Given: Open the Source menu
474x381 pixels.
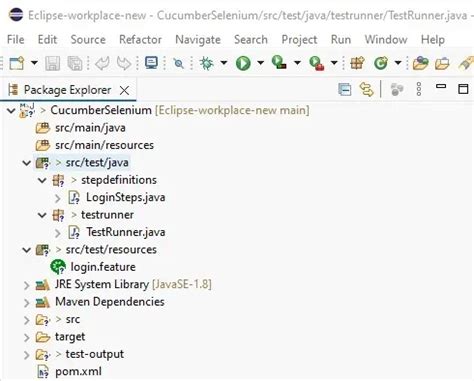Looking at the screenshot, I should pos(88,39).
